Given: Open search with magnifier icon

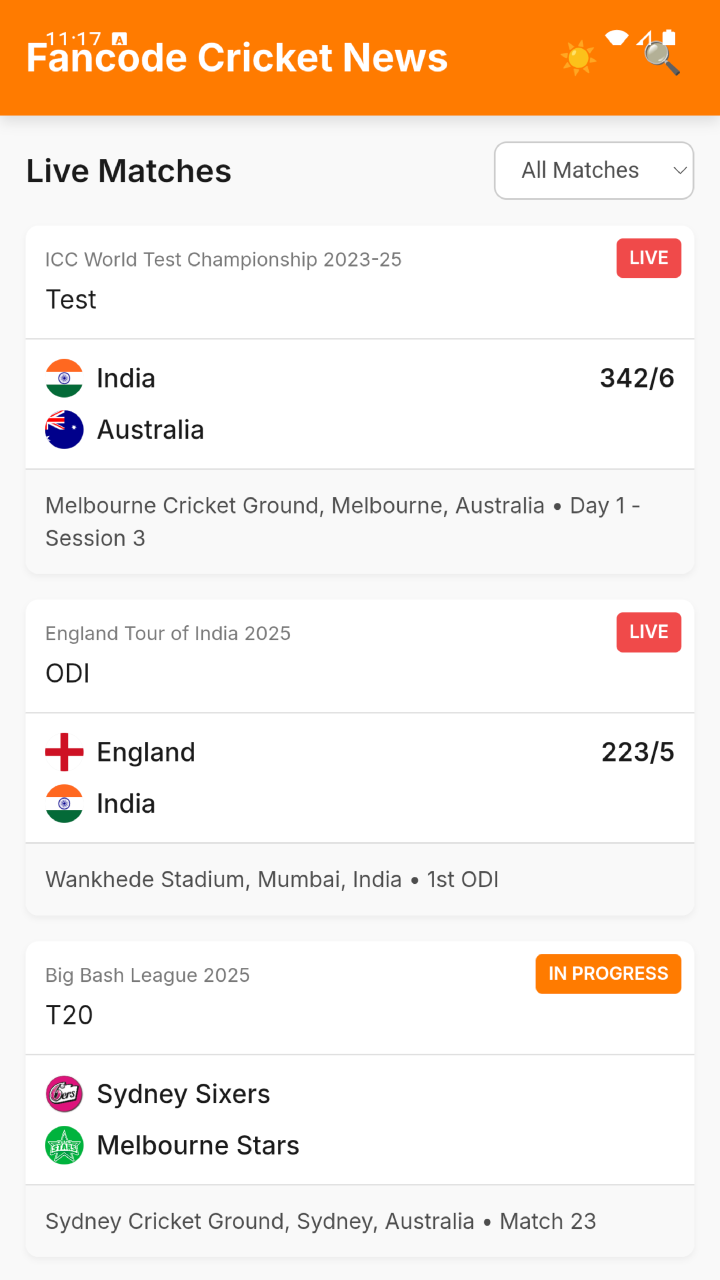Looking at the screenshot, I should pos(661,58).
